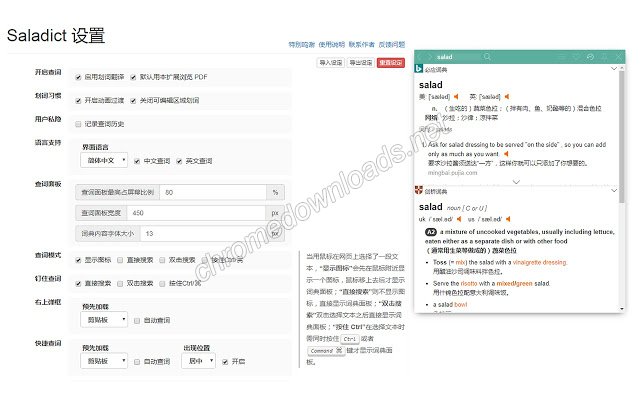Screen dimensions: 640x400
Task: Expand more Bing results with bottom chevron
Action: coord(516,182)
